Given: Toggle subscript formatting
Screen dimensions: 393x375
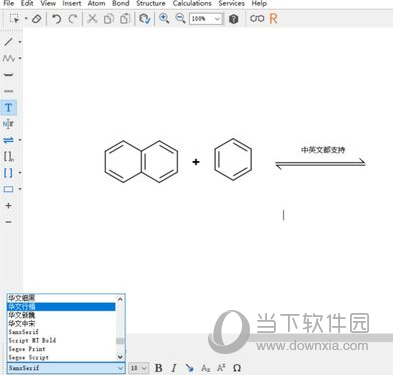Looking at the screenshot, I should tap(206, 368).
